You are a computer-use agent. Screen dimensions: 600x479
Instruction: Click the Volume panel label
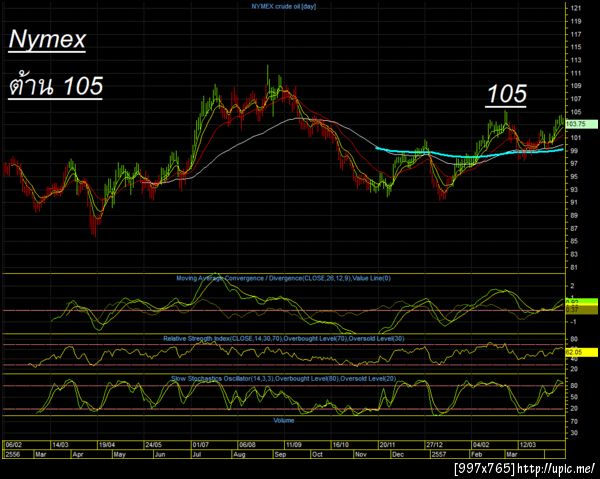point(284,420)
